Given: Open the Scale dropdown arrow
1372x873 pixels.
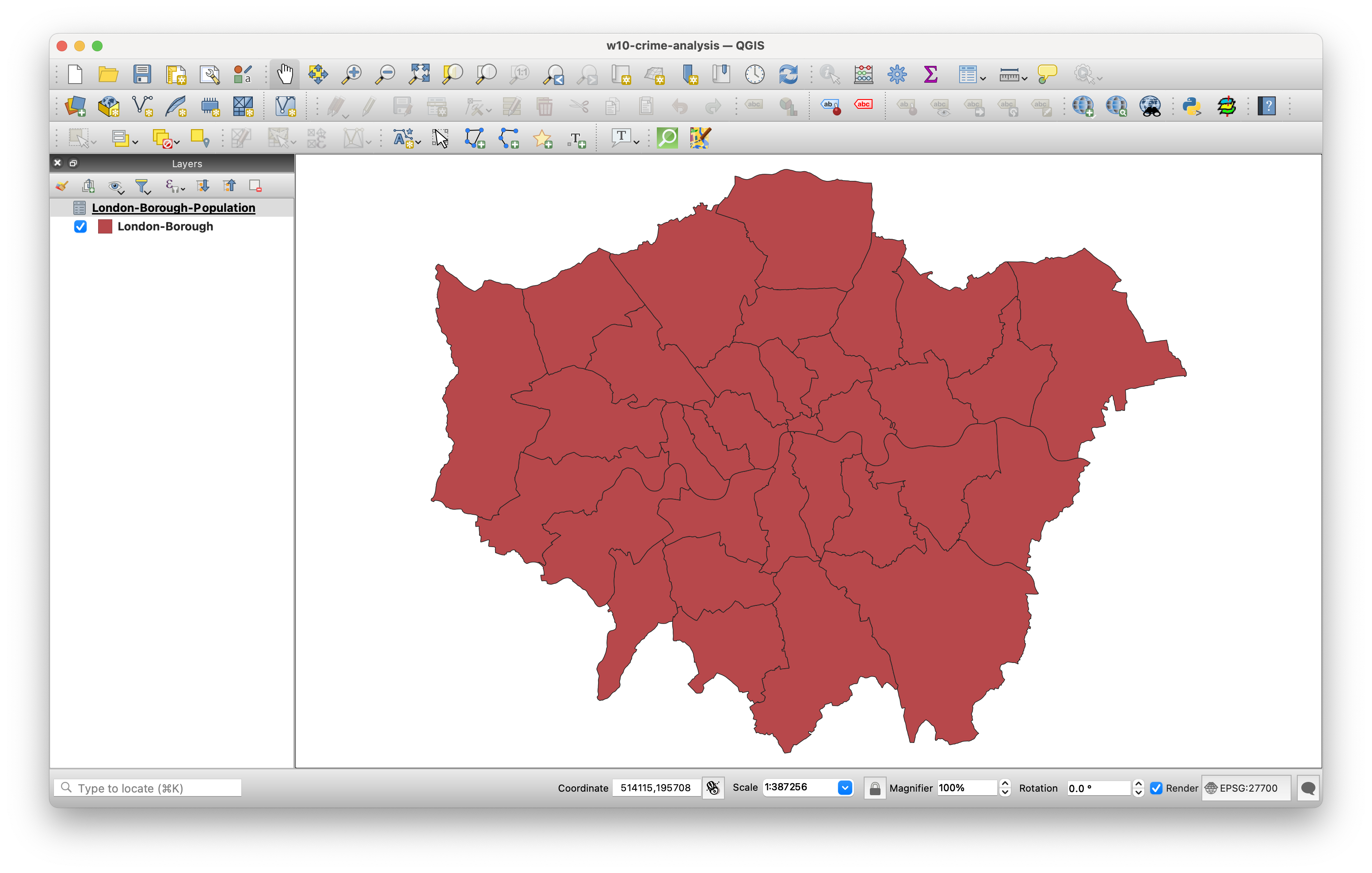Looking at the screenshot, I should (845, 788).
